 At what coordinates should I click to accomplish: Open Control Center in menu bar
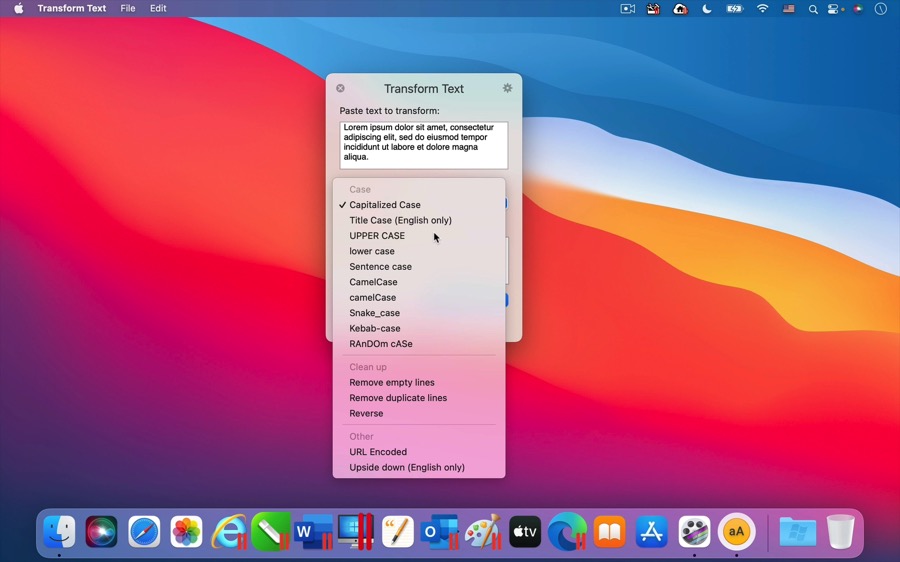point(834,9)
